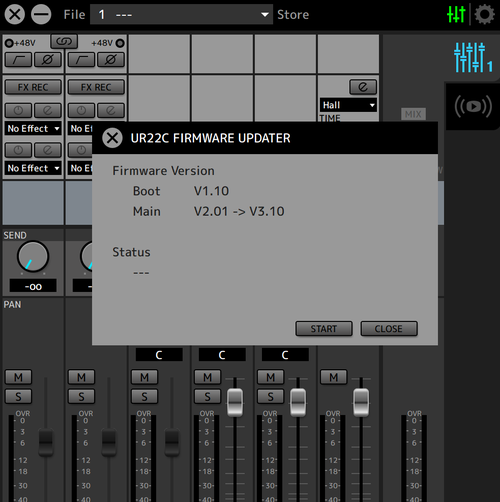Click Main firmware version V2.01 -> V3.10
Screen dimensions: 500x502
click(x=239, y=211)
